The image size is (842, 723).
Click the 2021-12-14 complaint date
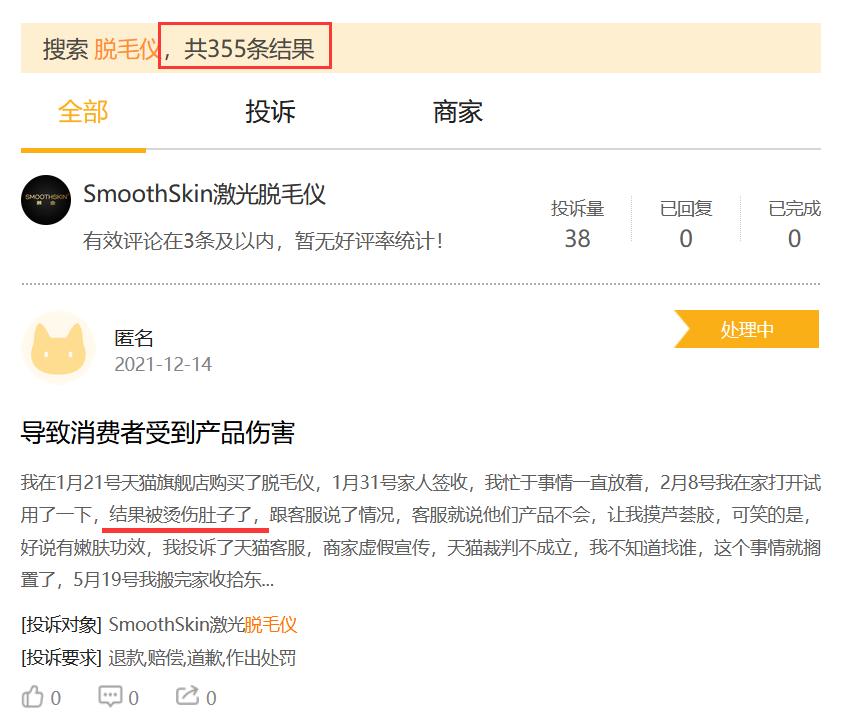(163, 365)
